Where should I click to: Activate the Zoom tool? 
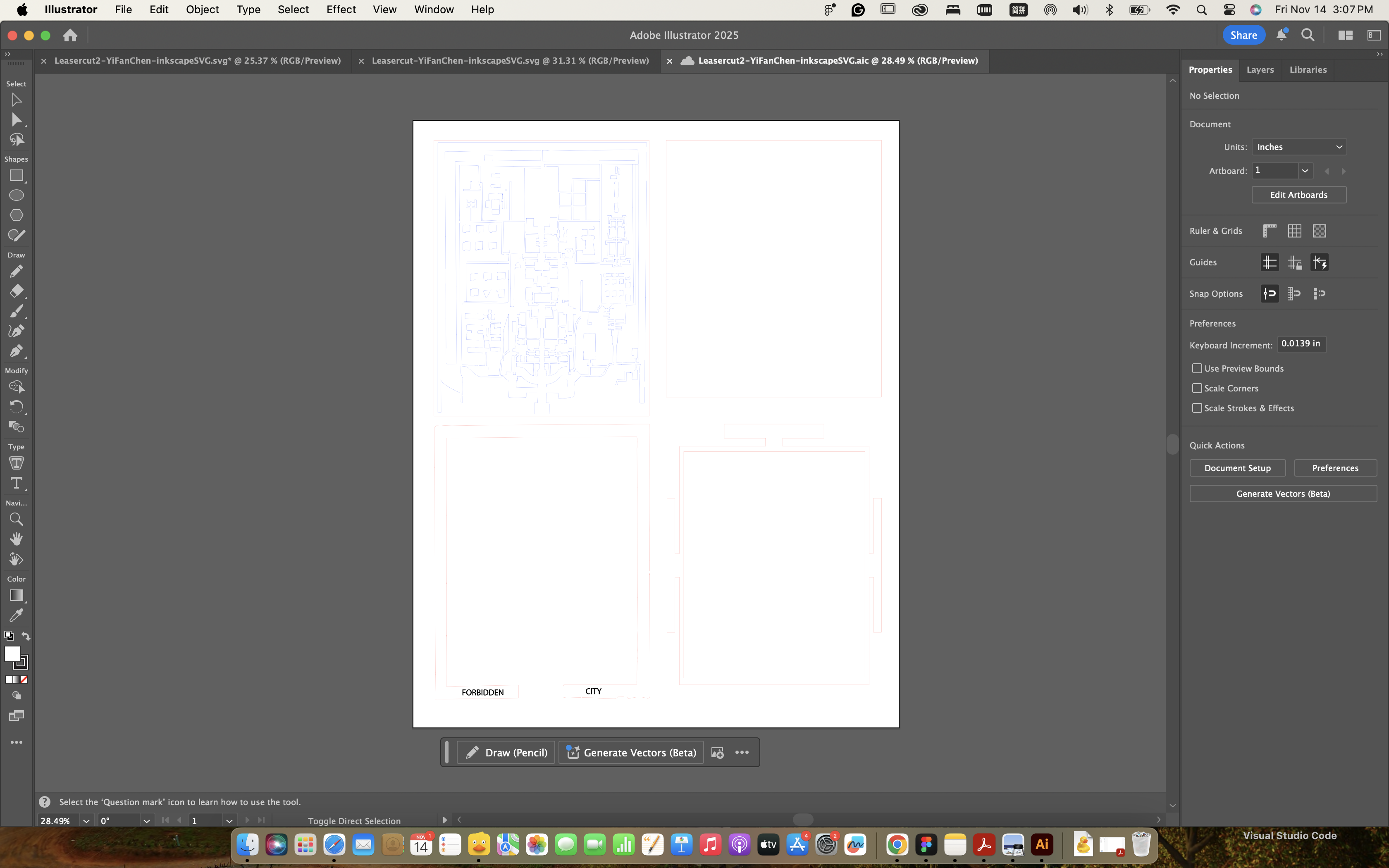(16, 520)
